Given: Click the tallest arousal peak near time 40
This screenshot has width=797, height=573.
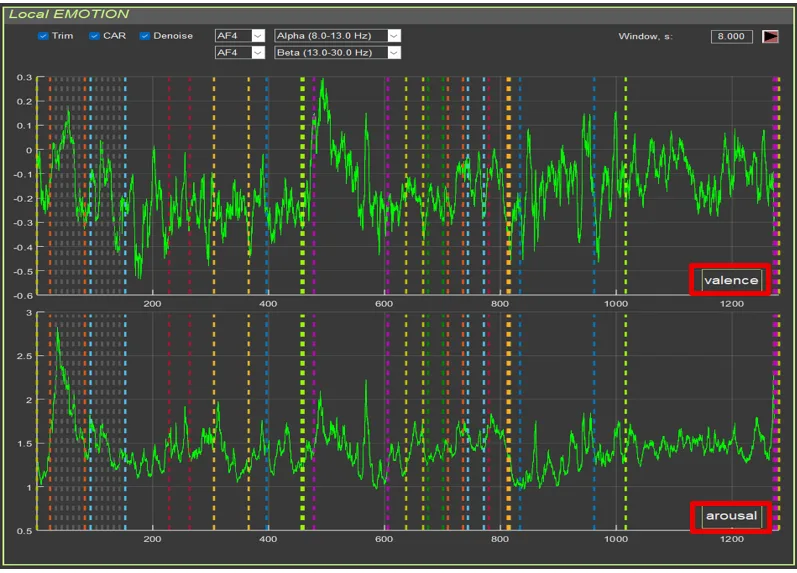Looking at the screenshot, I should point(58,328).
